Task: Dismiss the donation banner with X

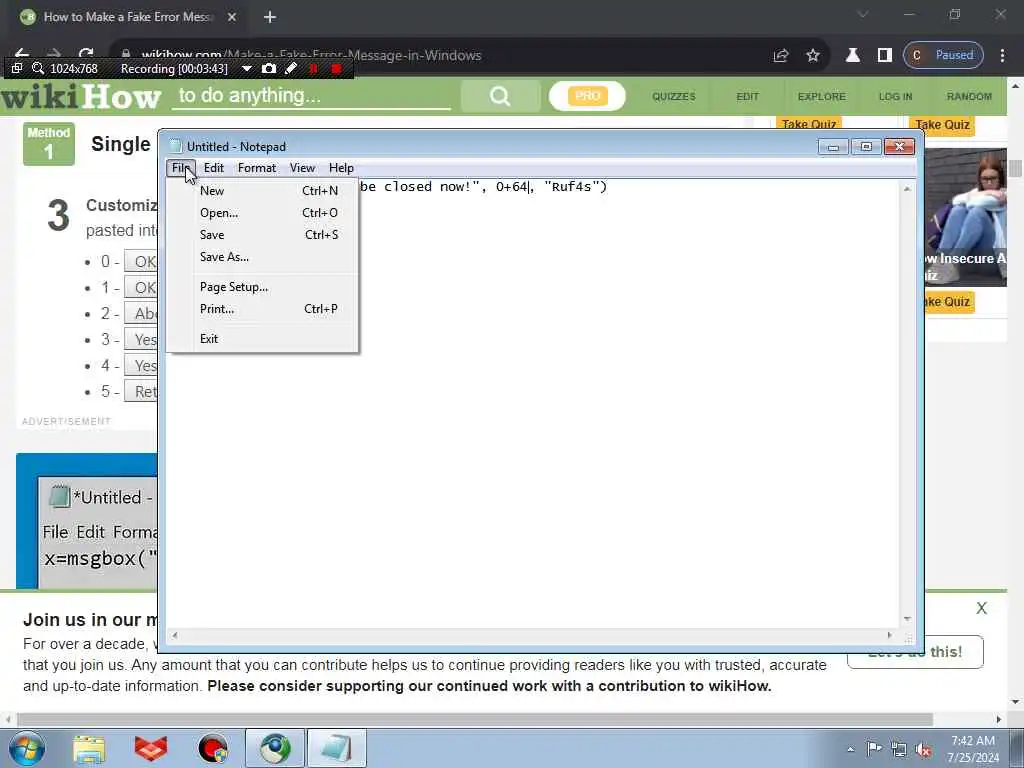Action: click(x=982, y=608)
